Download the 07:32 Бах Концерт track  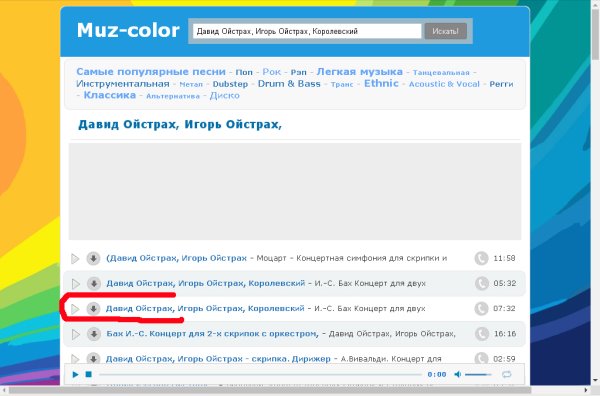(93, 309)
